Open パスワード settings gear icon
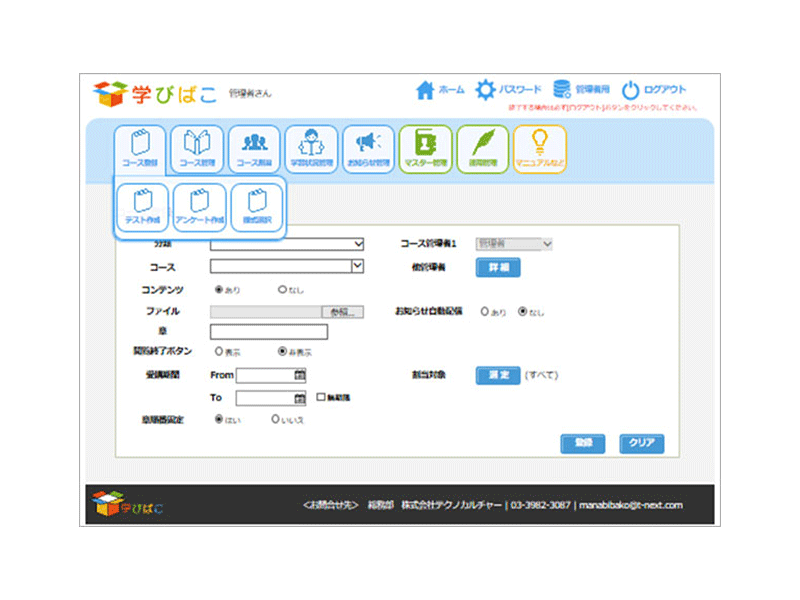Screen dimensions: 800x600 485,90
